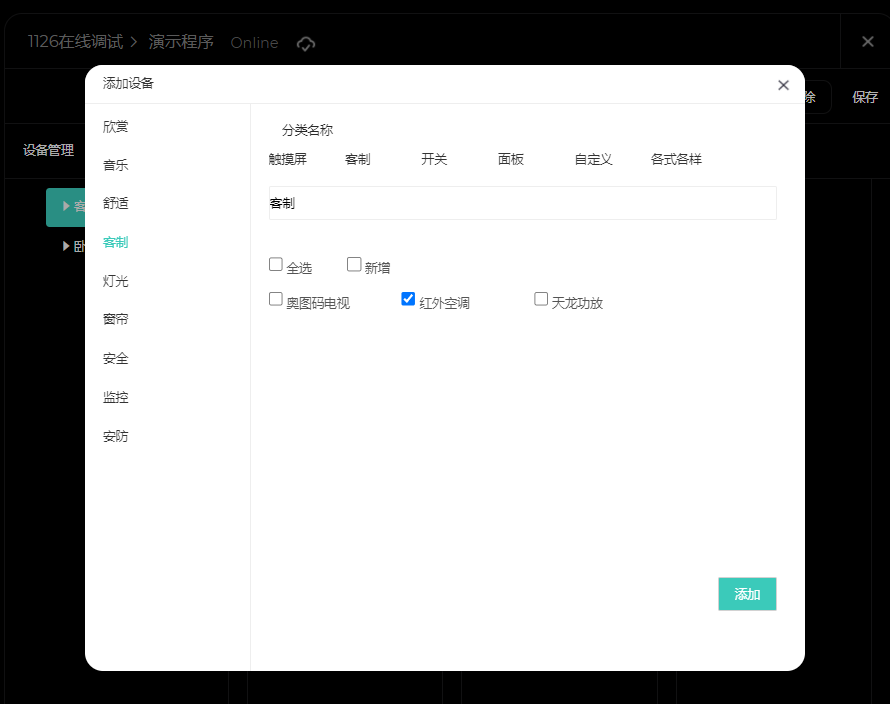Close the Add Device dialog
890x704 pixels.
[x=783, y=85]
